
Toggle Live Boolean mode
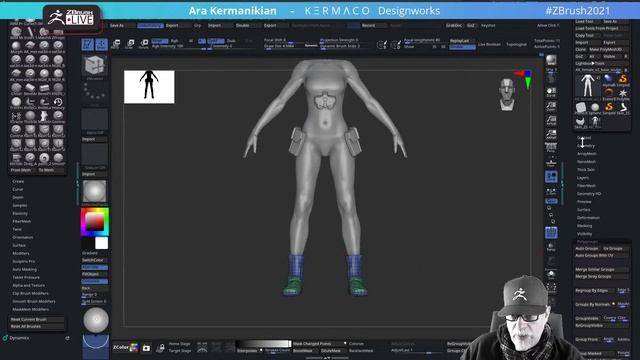tap(489, 44)
